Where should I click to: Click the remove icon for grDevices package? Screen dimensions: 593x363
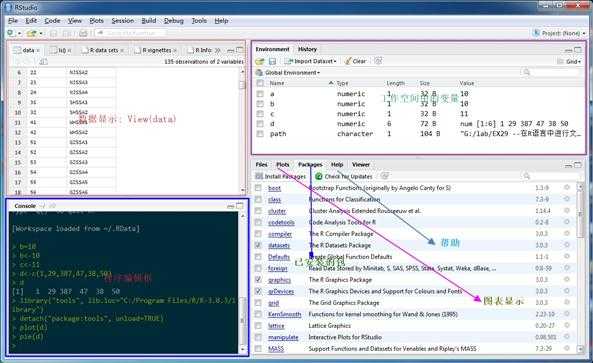(x=567, y=291)
